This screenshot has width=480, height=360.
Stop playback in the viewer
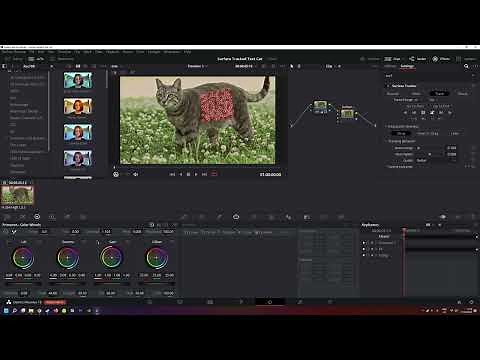pyautogui.click(x=188, y=174)
